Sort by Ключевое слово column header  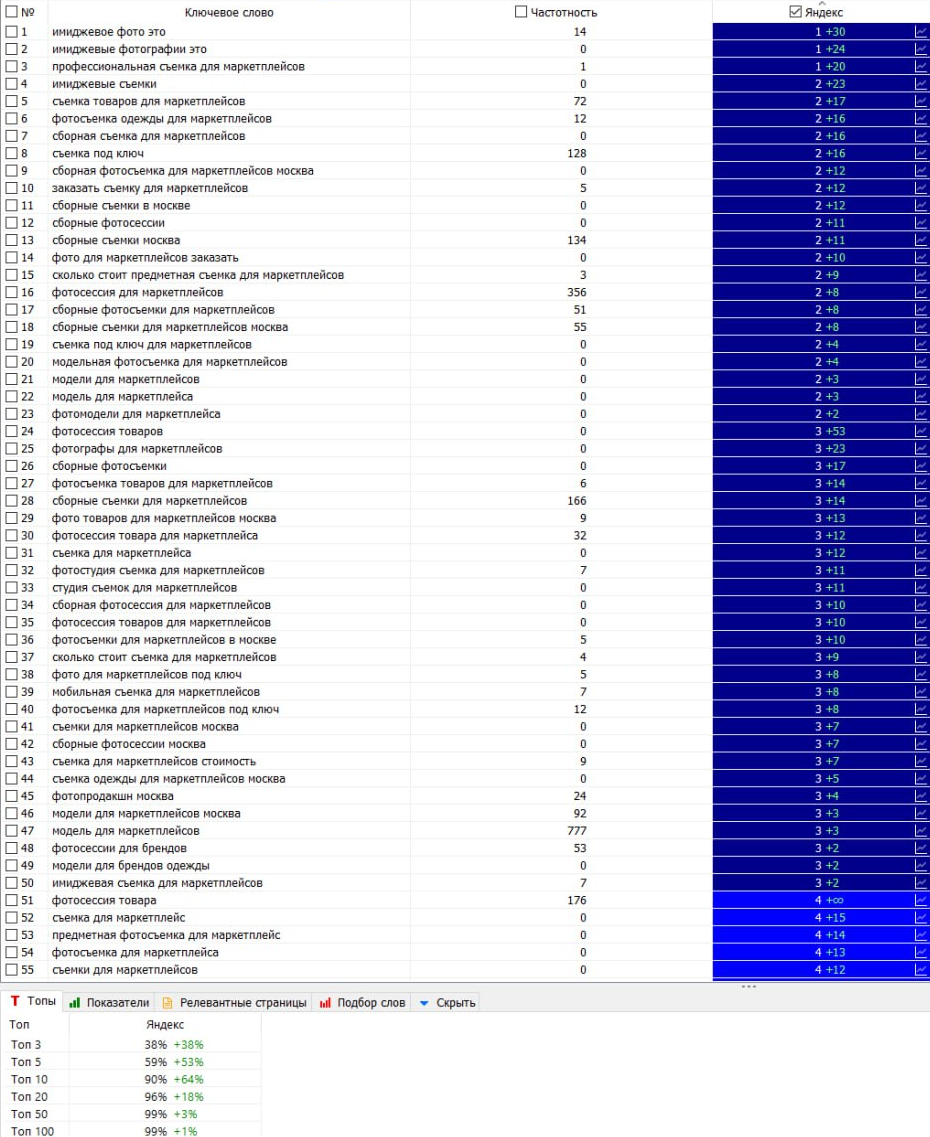[x=229, y=12]
